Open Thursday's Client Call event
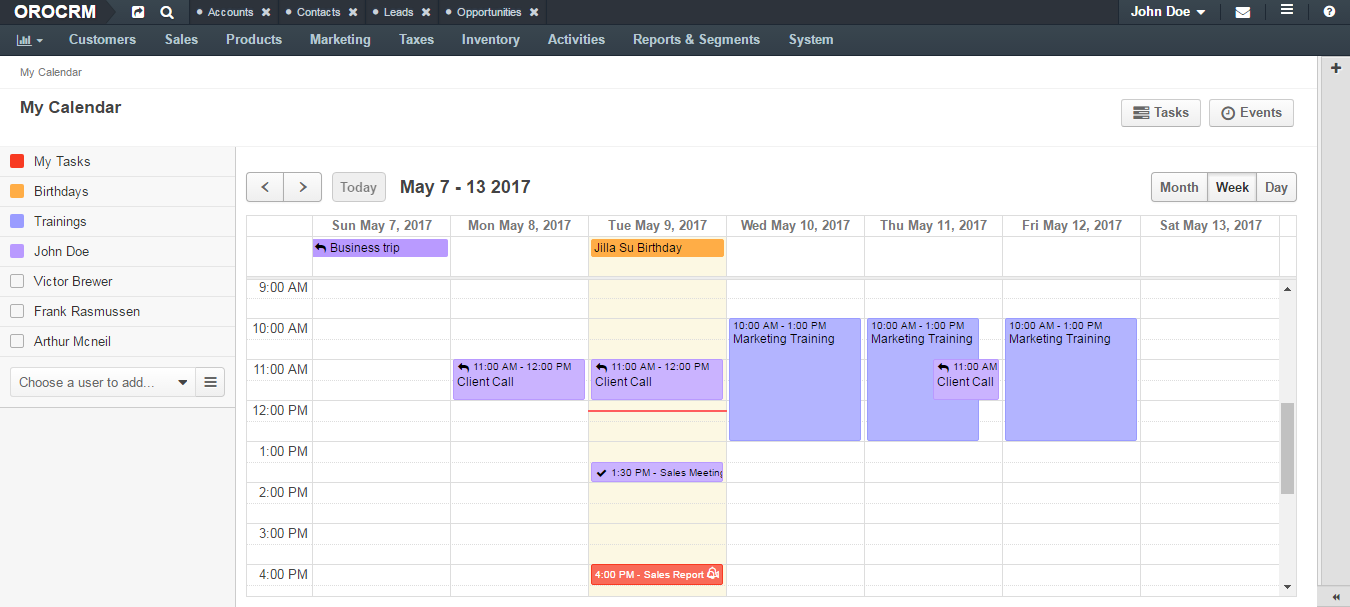 (966, 380)
